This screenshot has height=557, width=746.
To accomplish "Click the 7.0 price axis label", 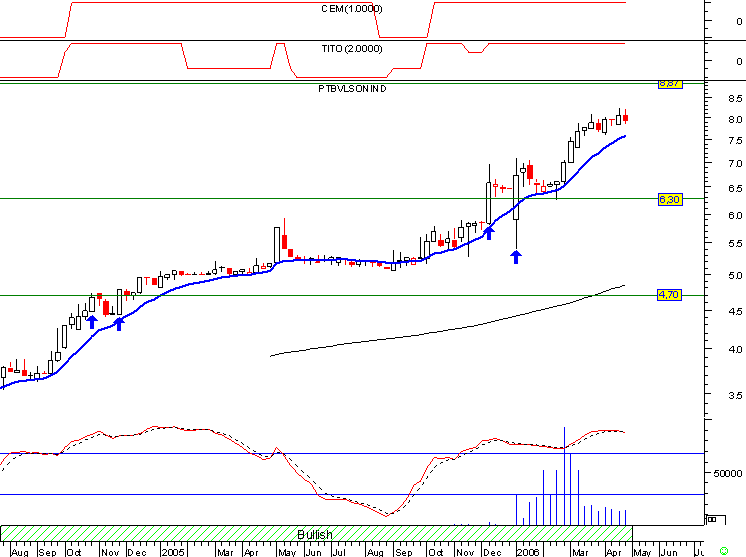I will [735, 164].
